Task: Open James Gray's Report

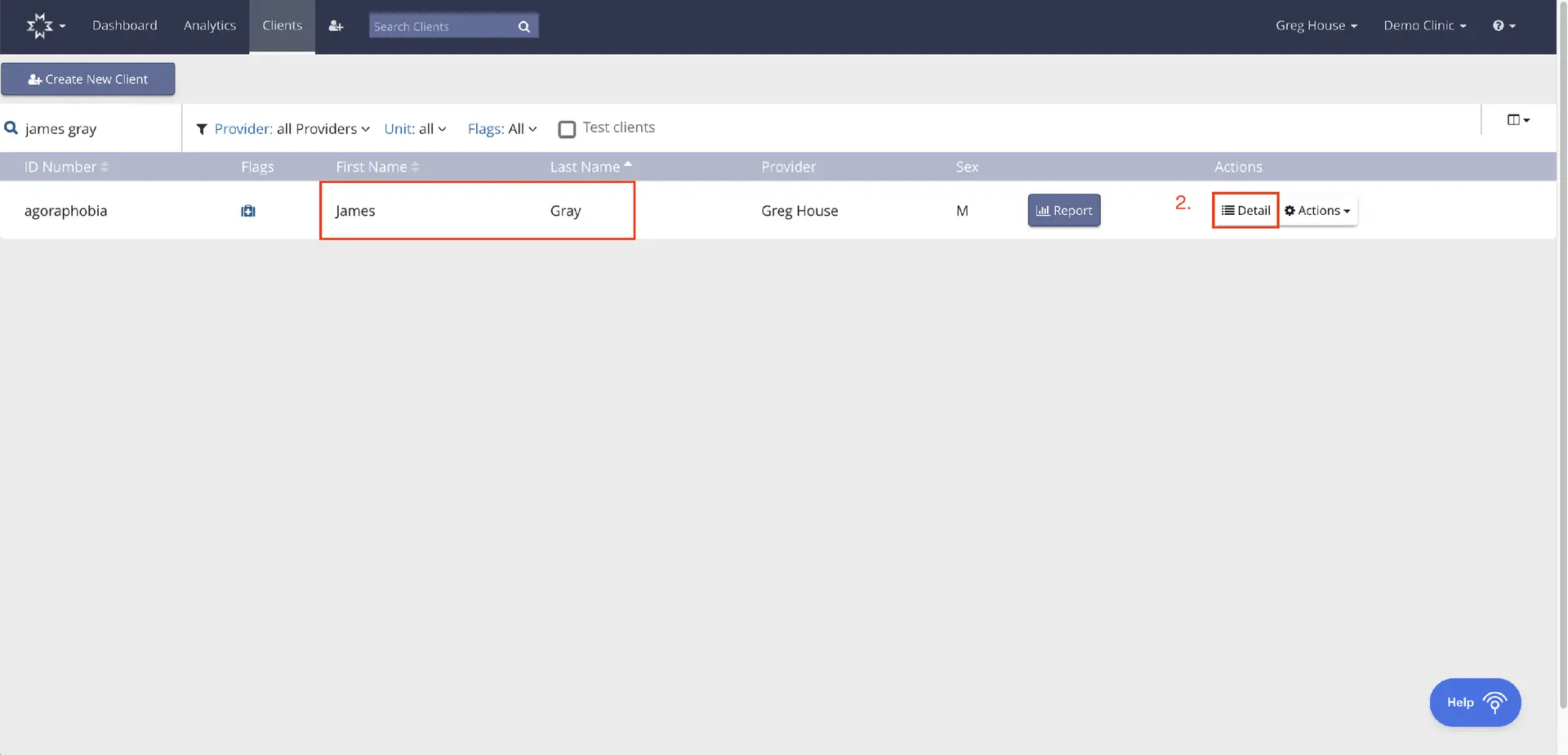Action: tap(1063, 210)
